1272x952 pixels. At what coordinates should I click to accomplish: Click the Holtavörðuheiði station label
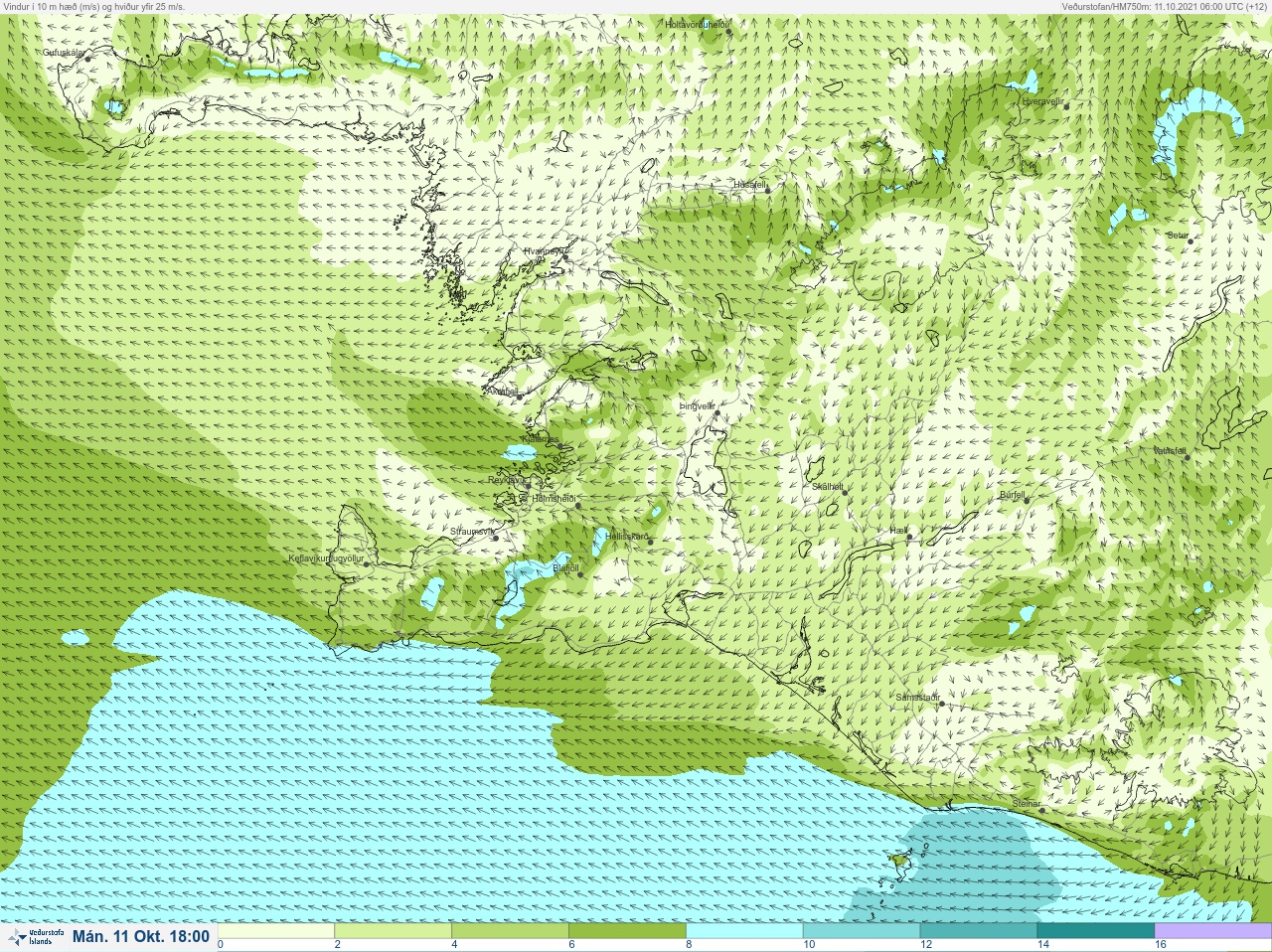(697, 24)
